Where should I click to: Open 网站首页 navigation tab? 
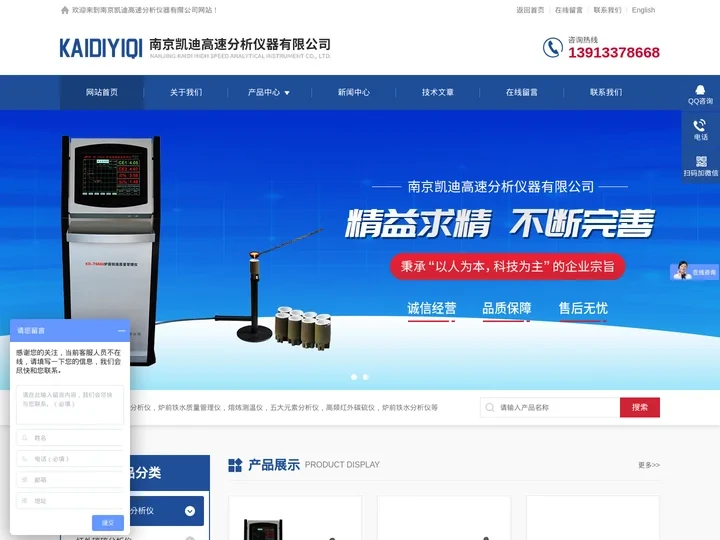pyautogui.click(x=101, y=92)
